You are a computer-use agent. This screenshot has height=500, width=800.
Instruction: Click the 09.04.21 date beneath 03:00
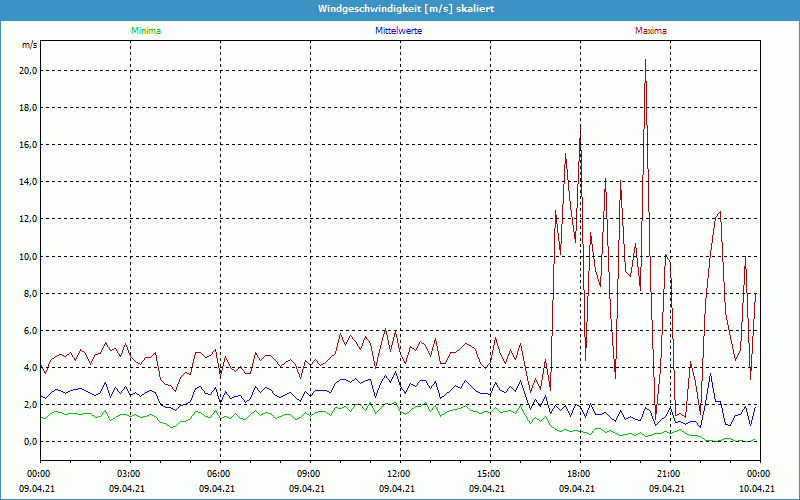(127, 488)
